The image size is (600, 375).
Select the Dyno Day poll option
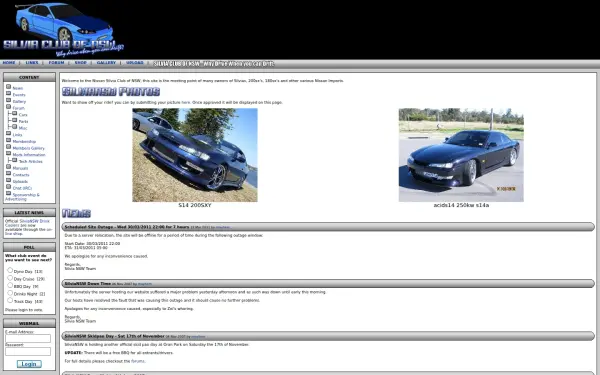10,270
